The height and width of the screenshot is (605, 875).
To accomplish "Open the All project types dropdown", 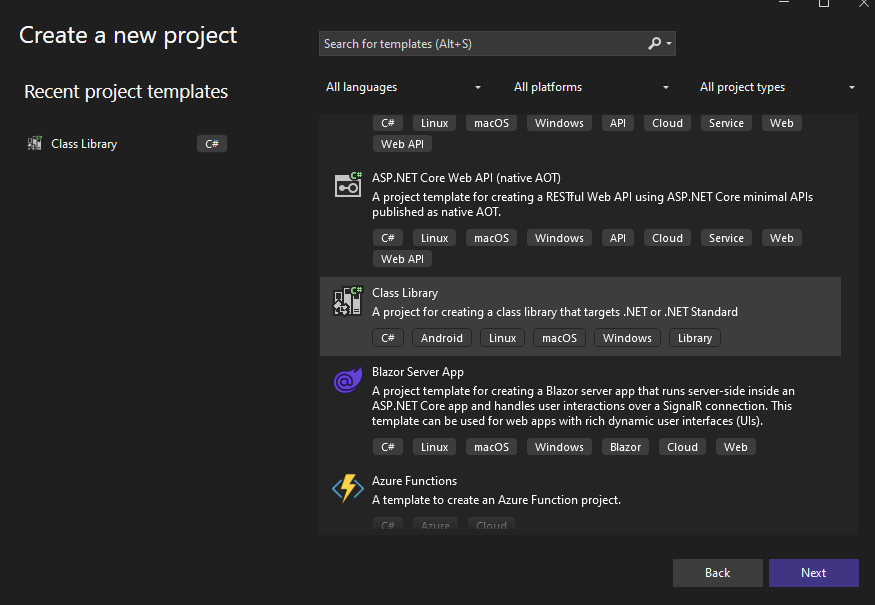I will pos(777,87).
